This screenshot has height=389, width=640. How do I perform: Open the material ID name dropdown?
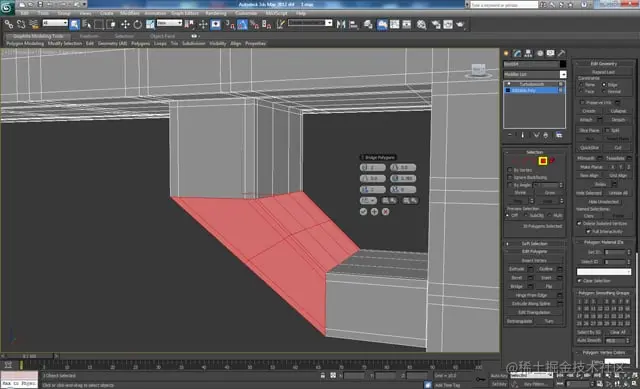(x=604, y=272)
